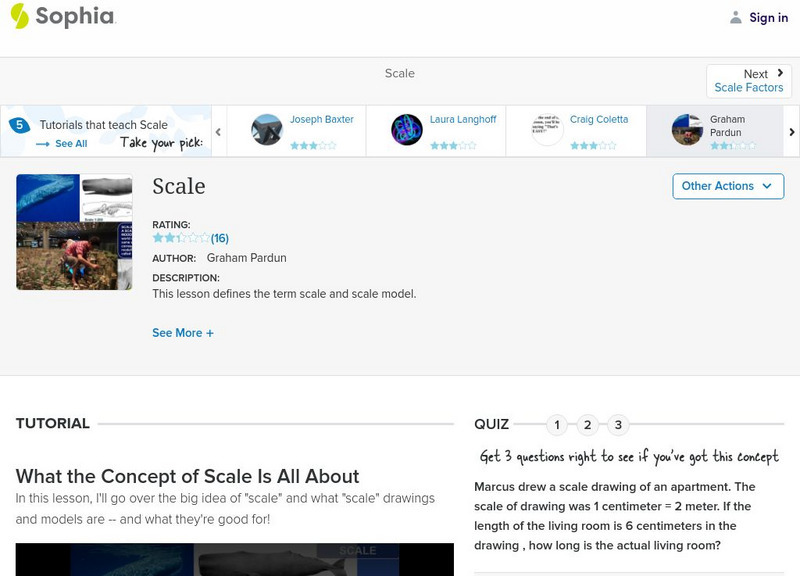Image resolution: width=800 pixels, height=576 pixels.
Task: Select Graham Pardun's tutorial avatar
Action: 685,128
